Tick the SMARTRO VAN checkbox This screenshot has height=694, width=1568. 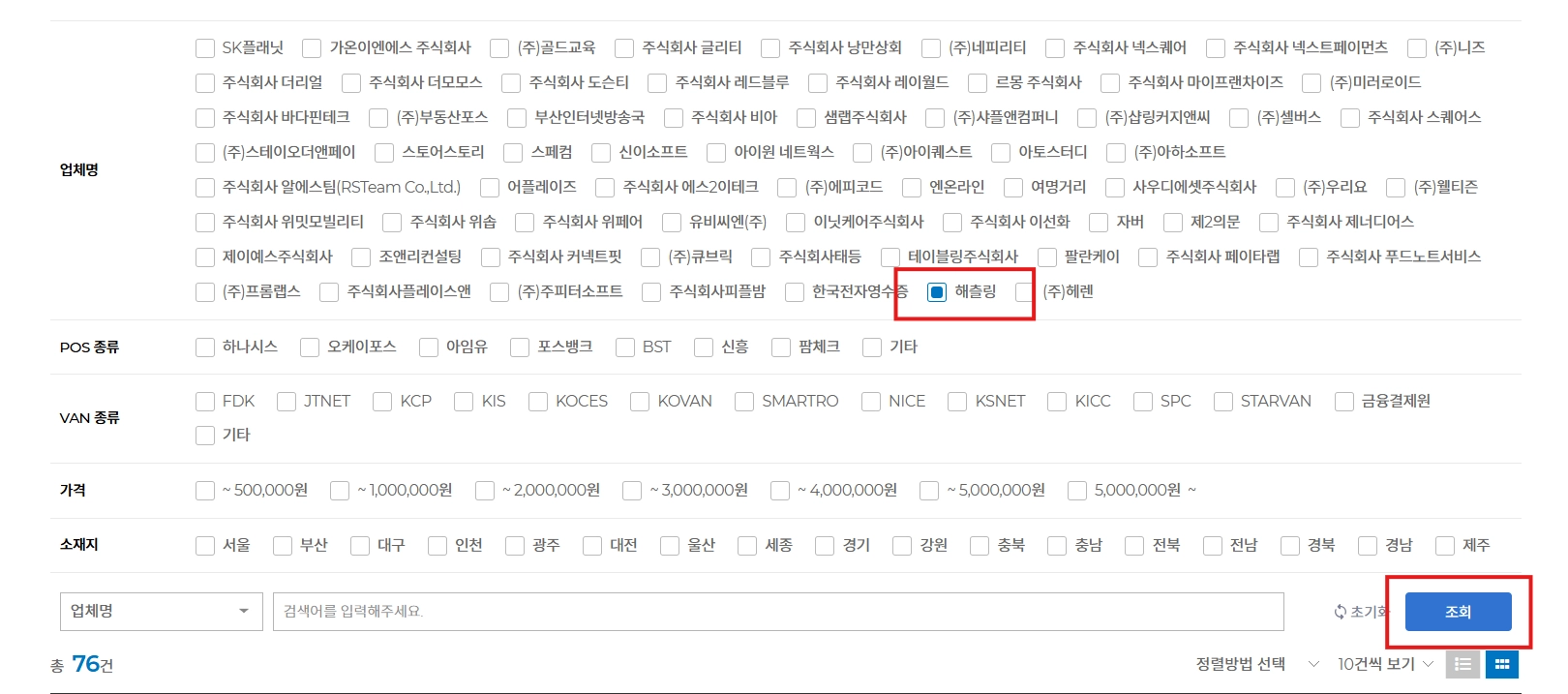(744, 401)
